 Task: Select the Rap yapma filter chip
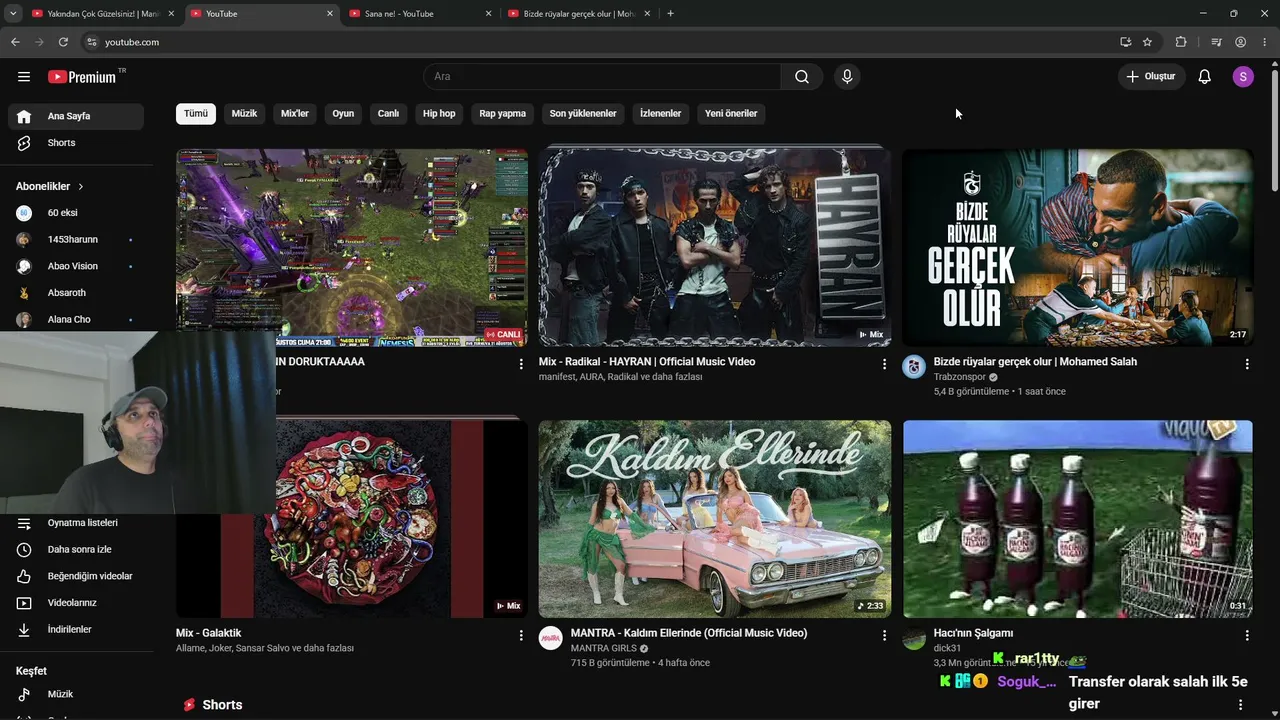coord(502,113)
